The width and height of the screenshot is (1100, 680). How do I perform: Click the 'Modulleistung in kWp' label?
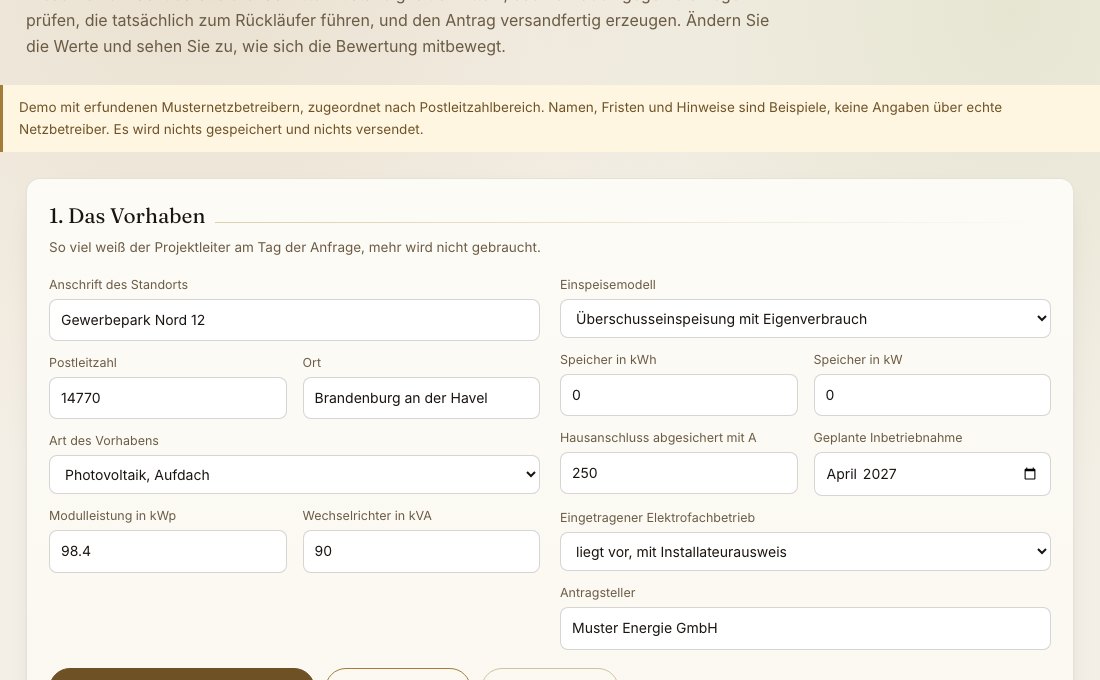[x=112, y=515]
